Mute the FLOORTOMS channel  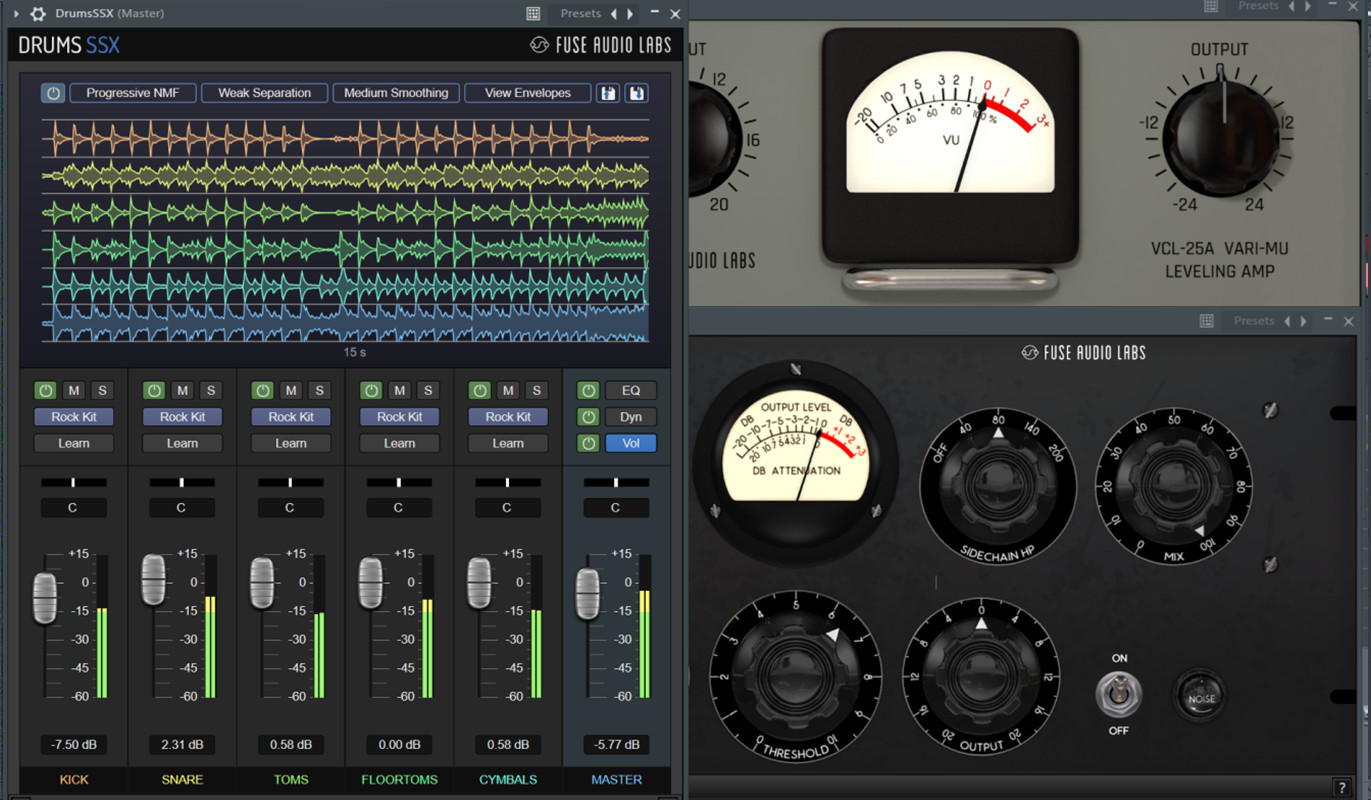click(x=399, y=391)
